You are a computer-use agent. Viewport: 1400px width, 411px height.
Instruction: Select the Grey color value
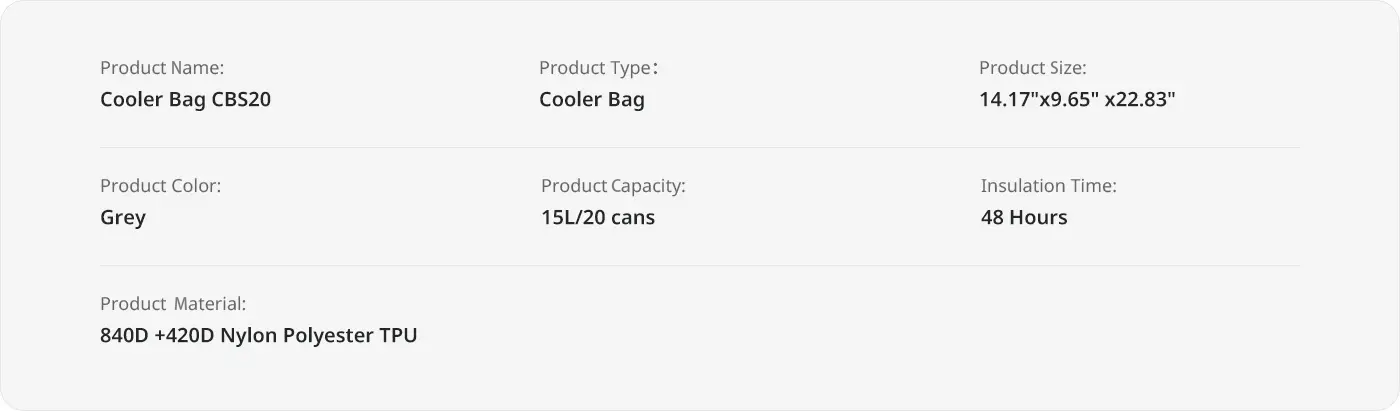123,218
